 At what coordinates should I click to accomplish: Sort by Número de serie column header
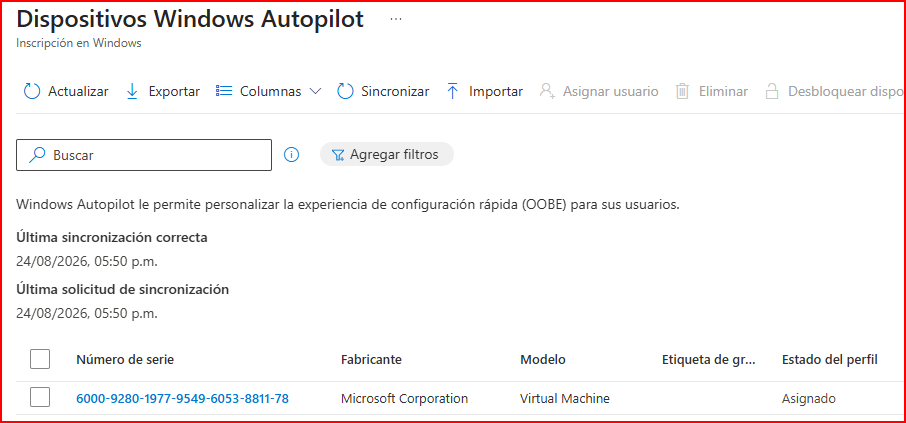pyautogui.click(x=125, y=359)
